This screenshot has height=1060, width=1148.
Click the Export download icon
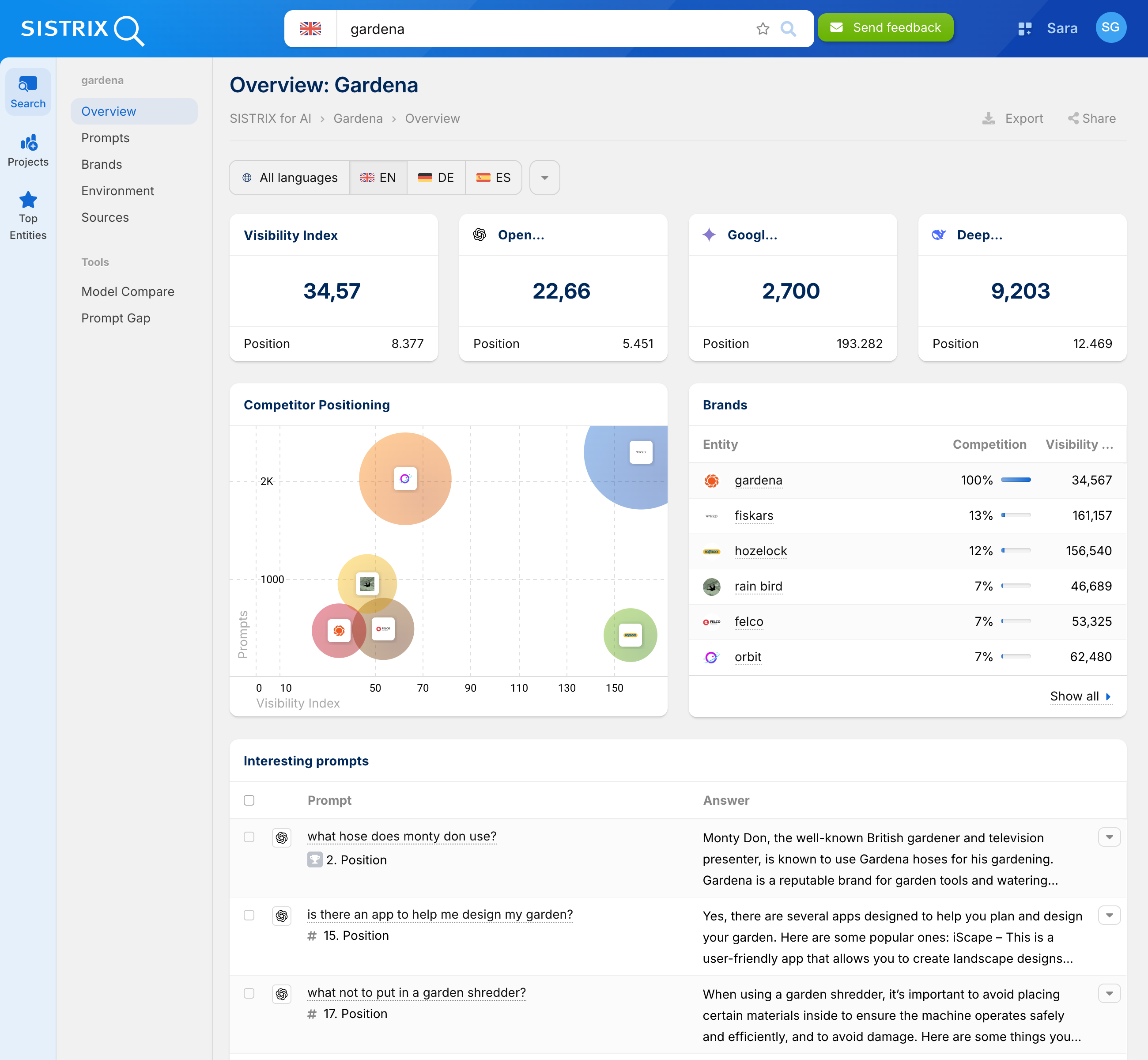(988, 118)
